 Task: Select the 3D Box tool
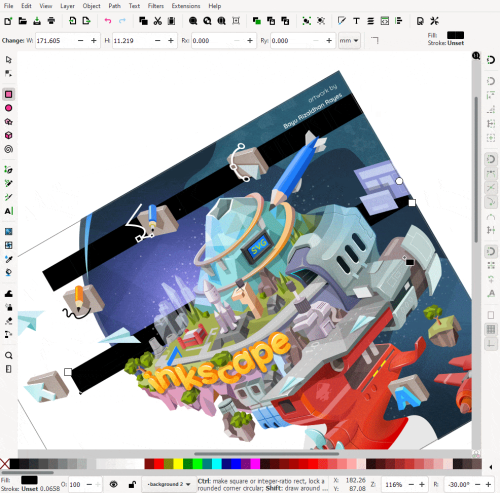9,135
